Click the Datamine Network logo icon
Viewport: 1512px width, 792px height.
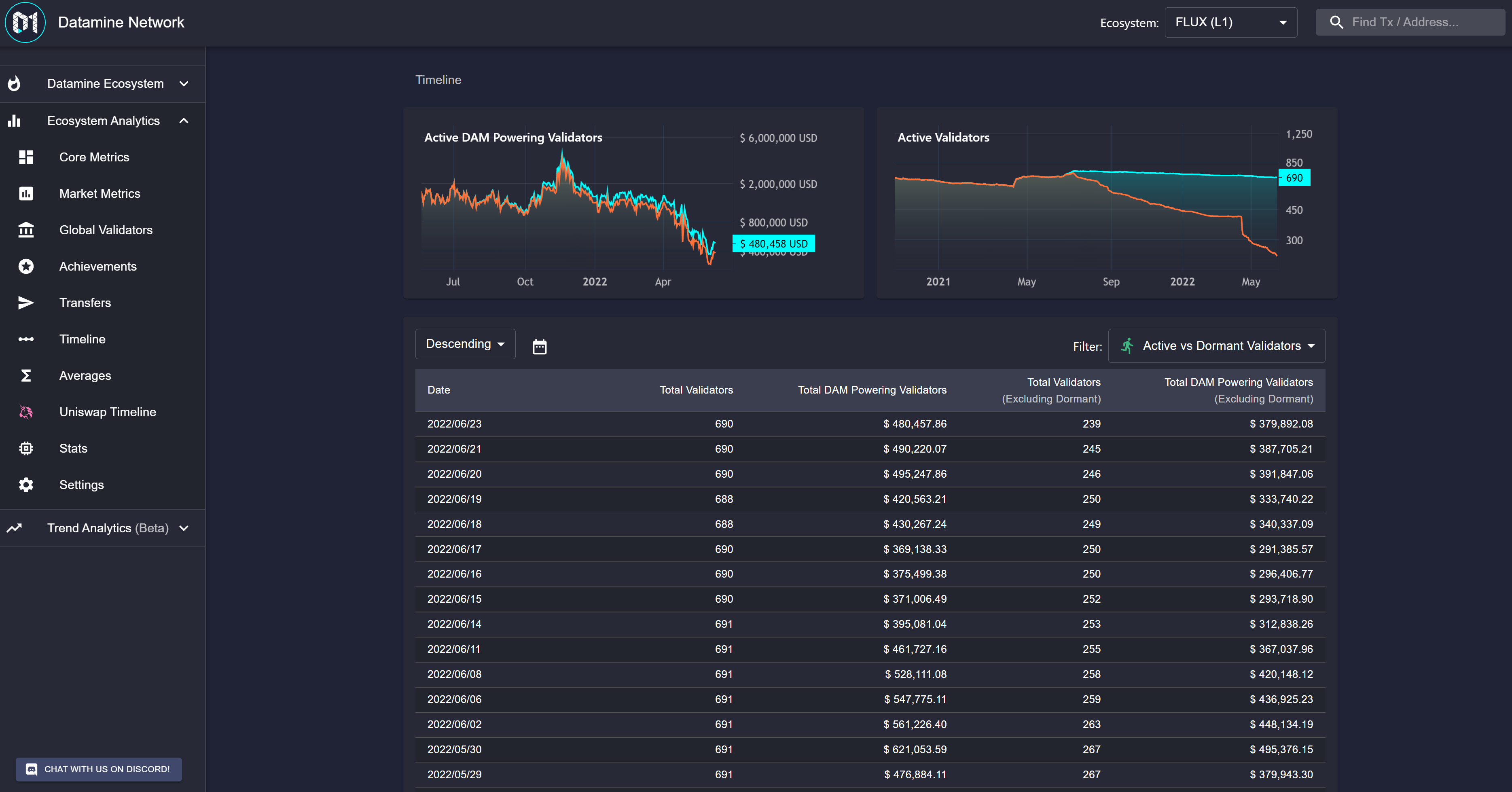tap(25, 22)
